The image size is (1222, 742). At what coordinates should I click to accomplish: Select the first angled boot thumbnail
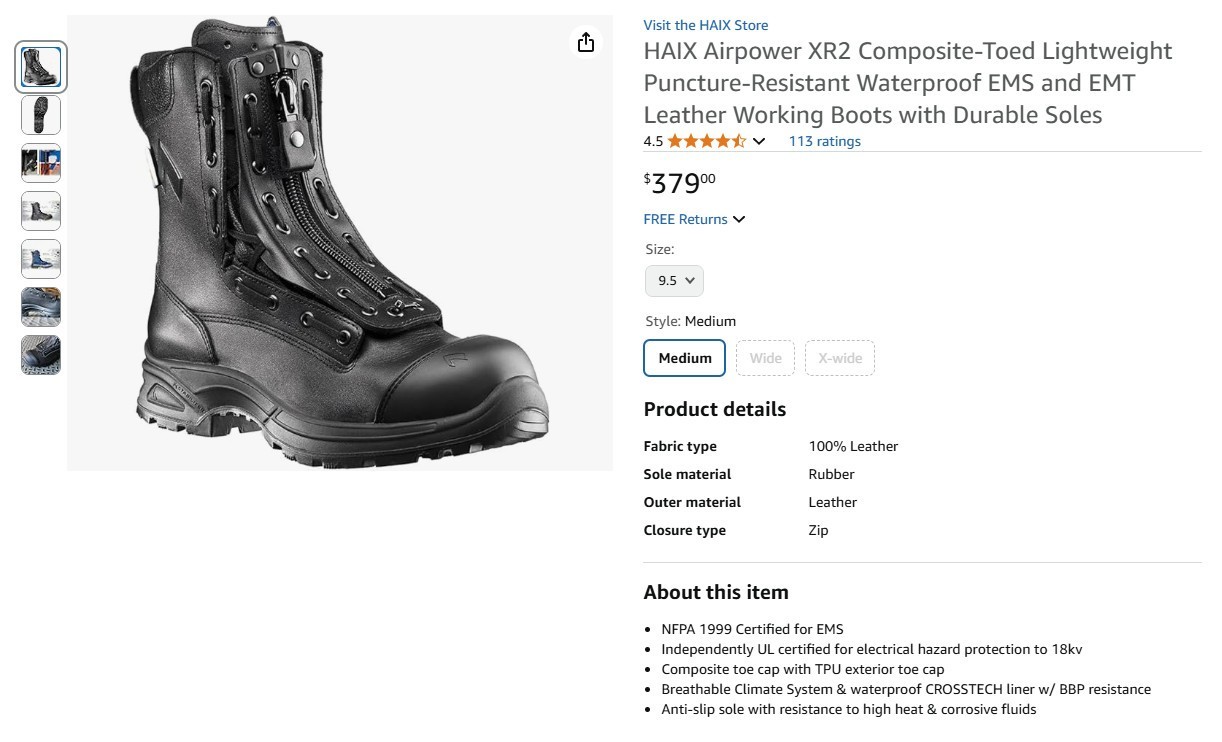[x=41, y=67]
